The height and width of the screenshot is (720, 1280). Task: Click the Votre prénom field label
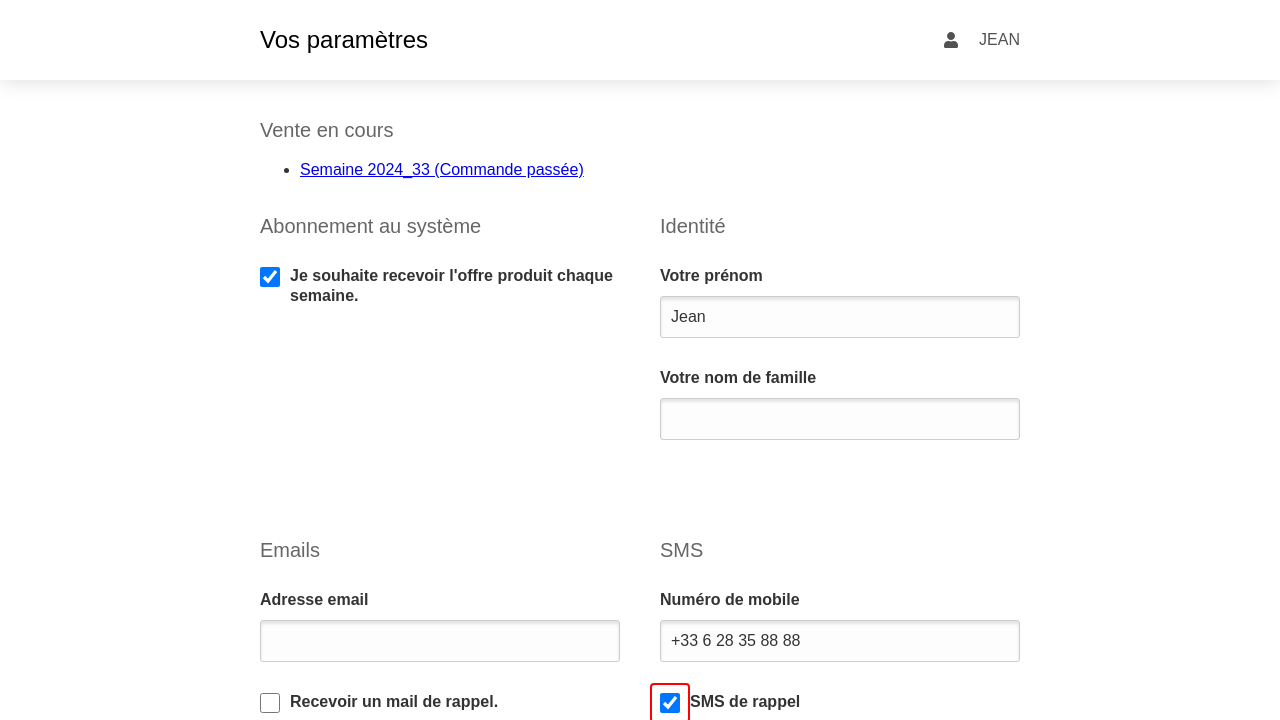click(711, 276)
